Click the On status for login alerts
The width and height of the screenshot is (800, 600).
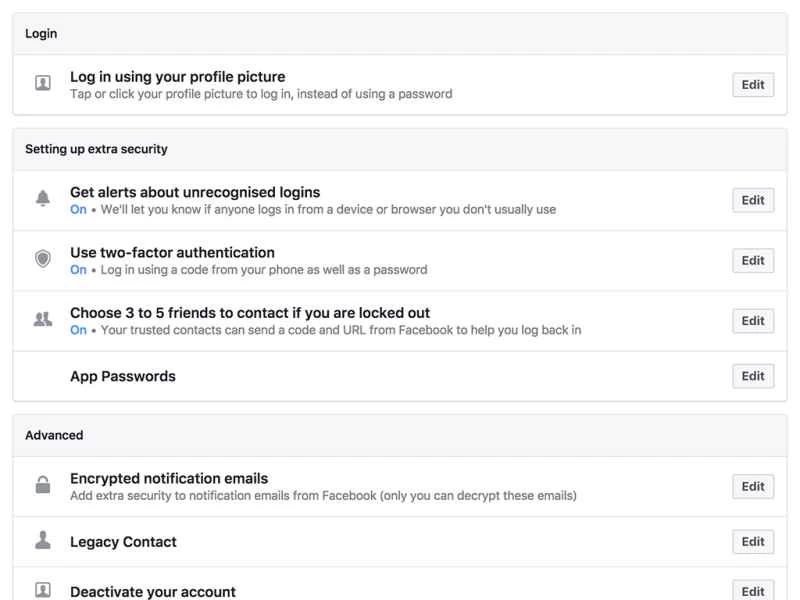click(x=79, y=209)
